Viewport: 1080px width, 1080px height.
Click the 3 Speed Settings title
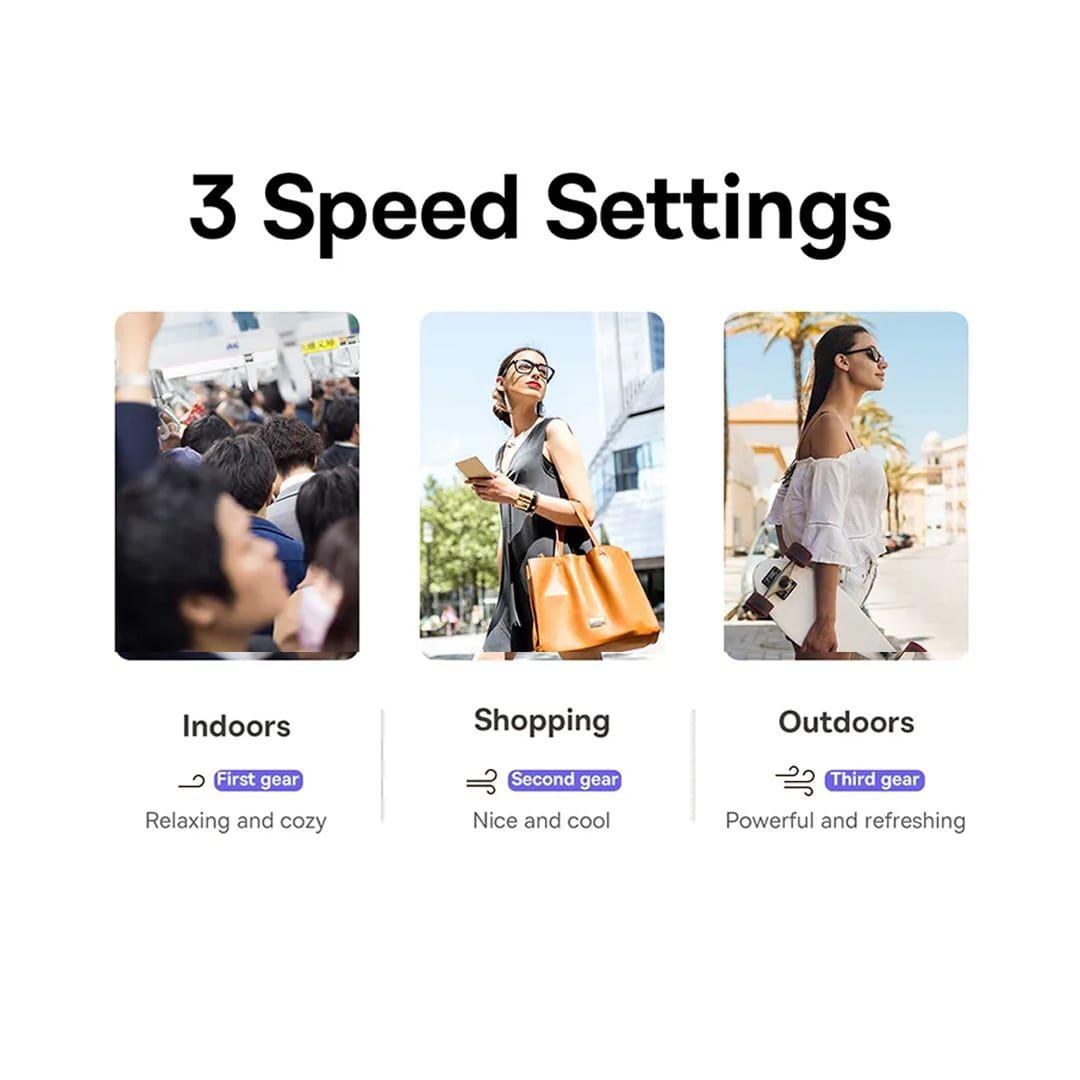[541, 210]
